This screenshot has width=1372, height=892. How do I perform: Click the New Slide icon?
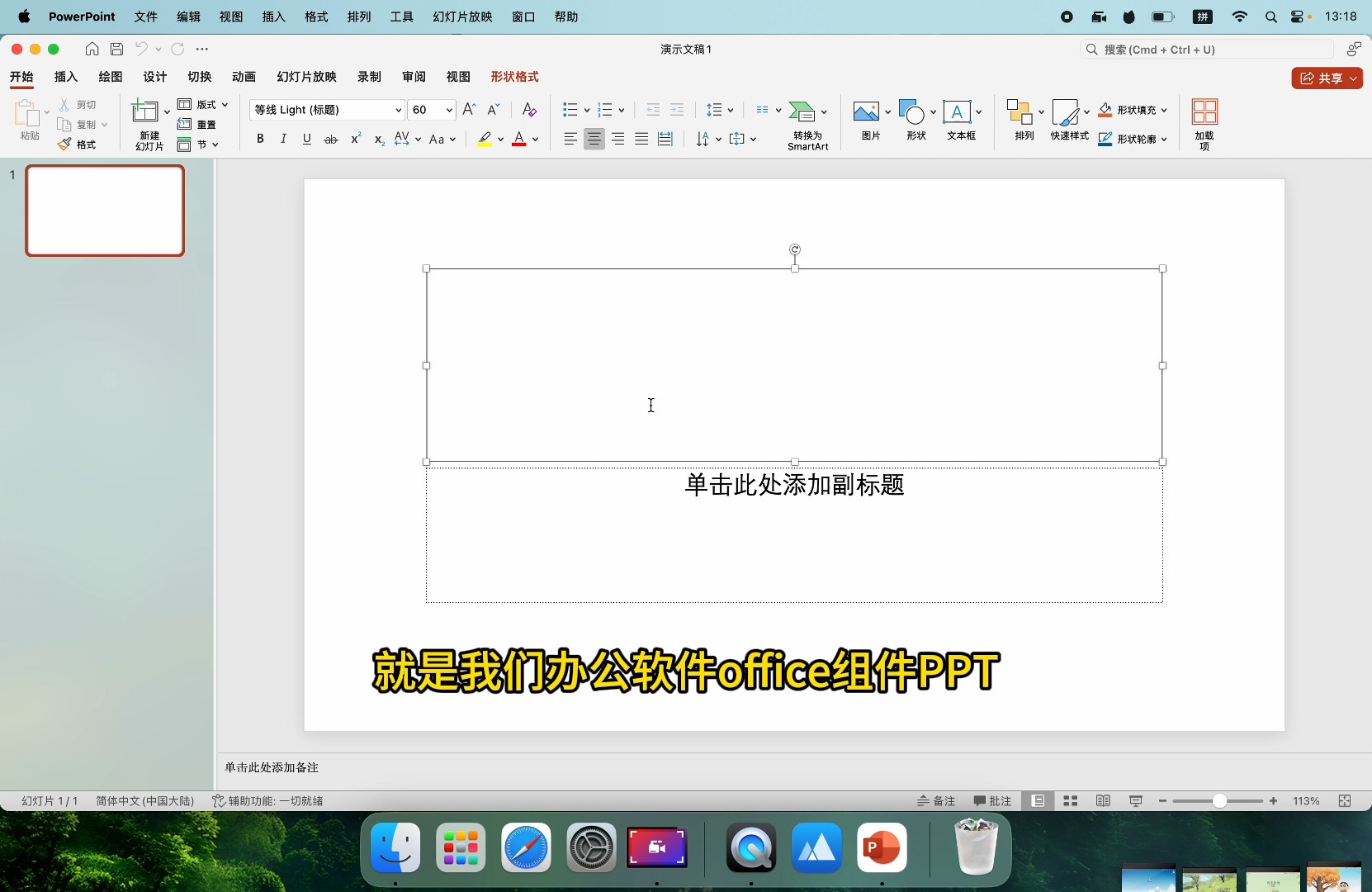click(x=146, y=111)
